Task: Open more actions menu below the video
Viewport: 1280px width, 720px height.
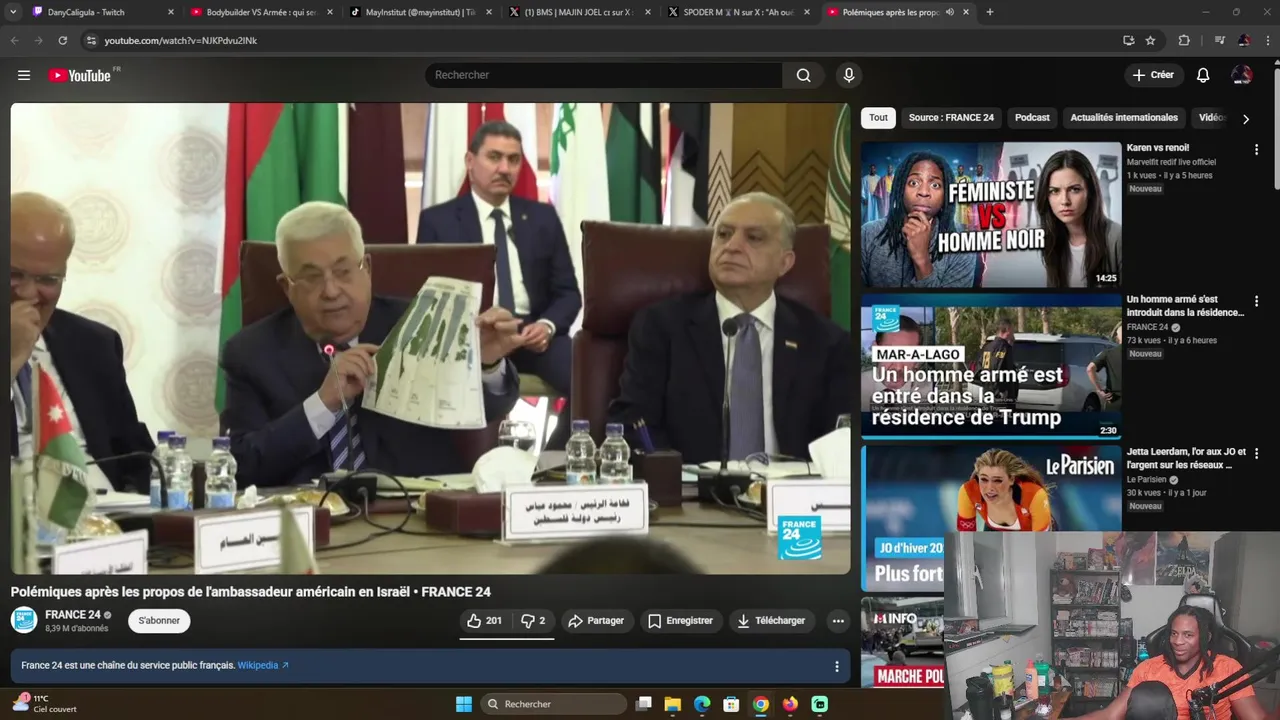Action: coord(838,621)
